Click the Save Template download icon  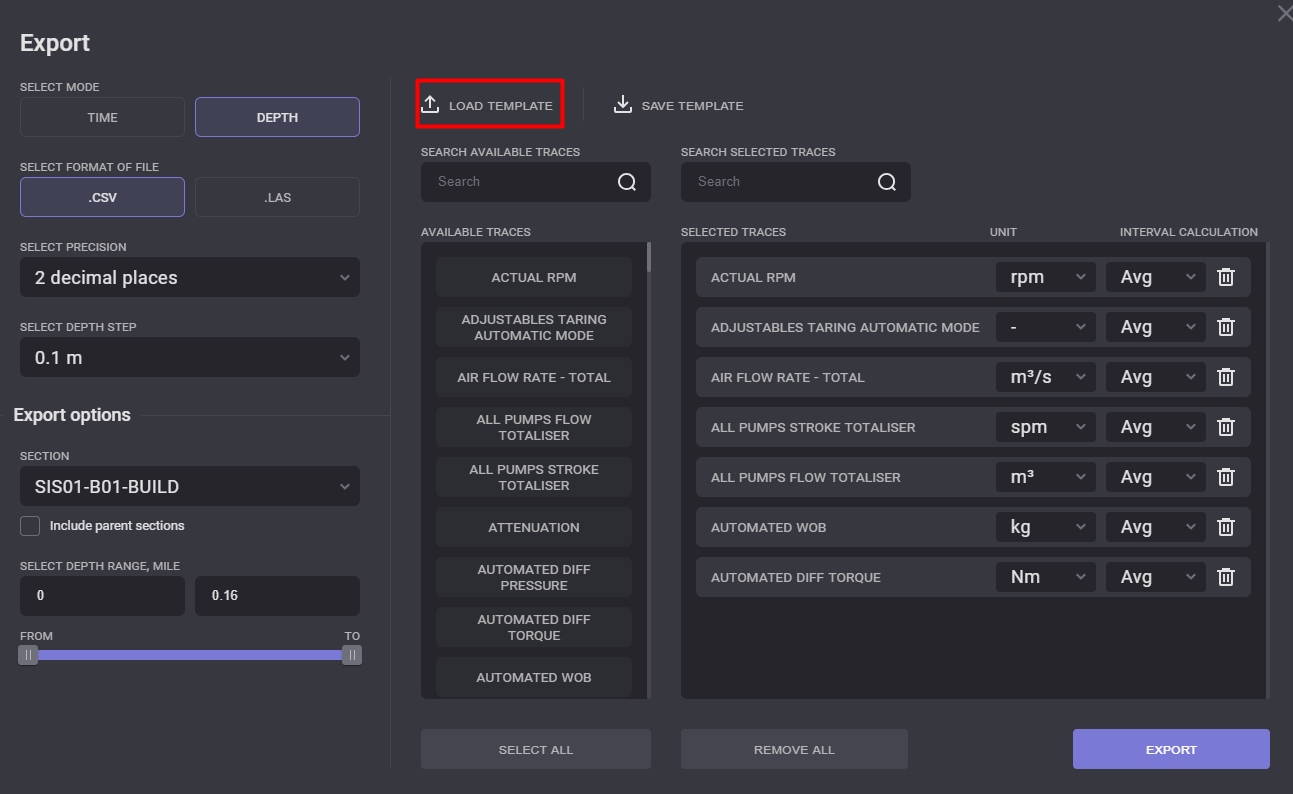[x=623, y=105]
